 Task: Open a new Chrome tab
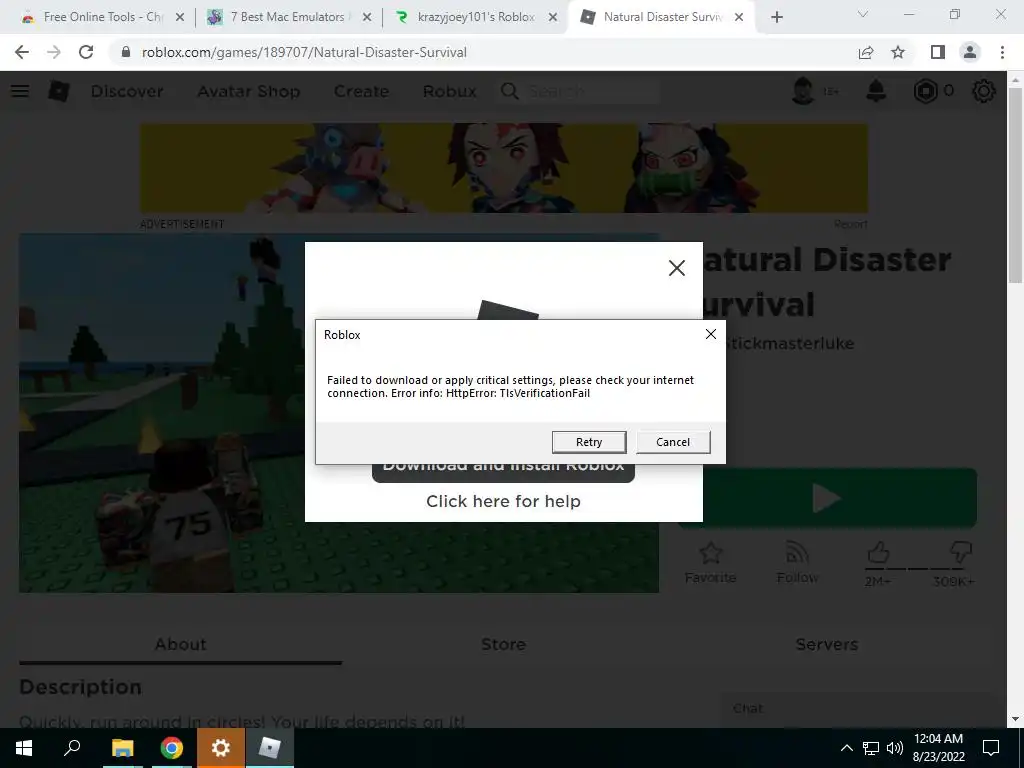point(776,18)
